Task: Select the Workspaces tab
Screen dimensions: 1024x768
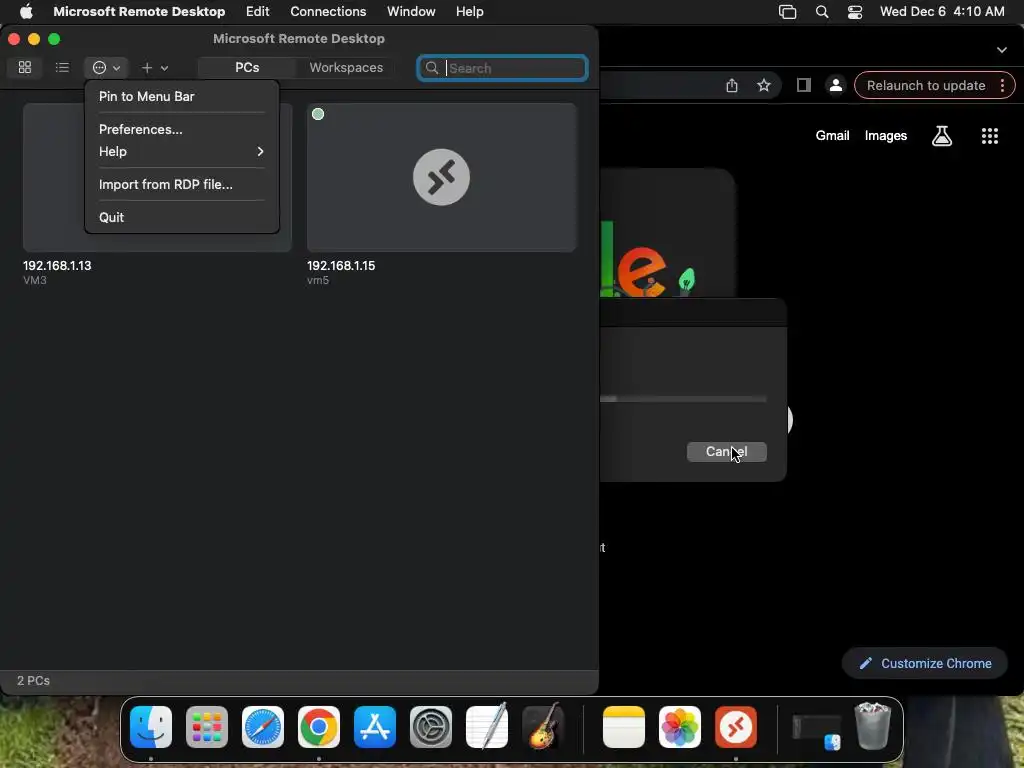Action: (346, 67)
